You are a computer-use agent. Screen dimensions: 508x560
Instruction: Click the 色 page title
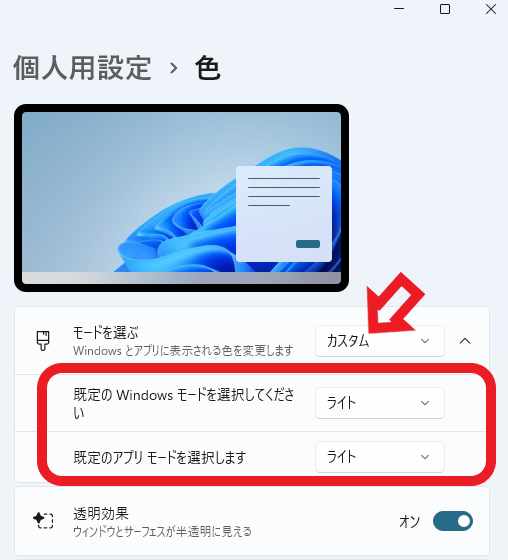coord(208,68)
